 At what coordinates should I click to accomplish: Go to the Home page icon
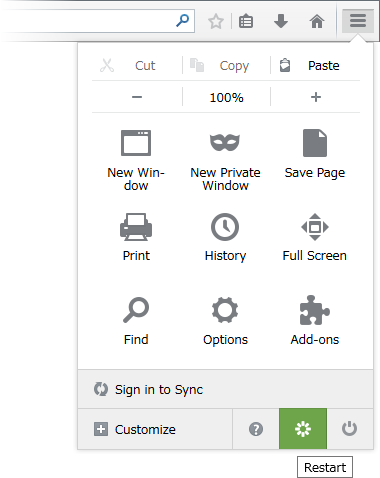tap(317, 22)
